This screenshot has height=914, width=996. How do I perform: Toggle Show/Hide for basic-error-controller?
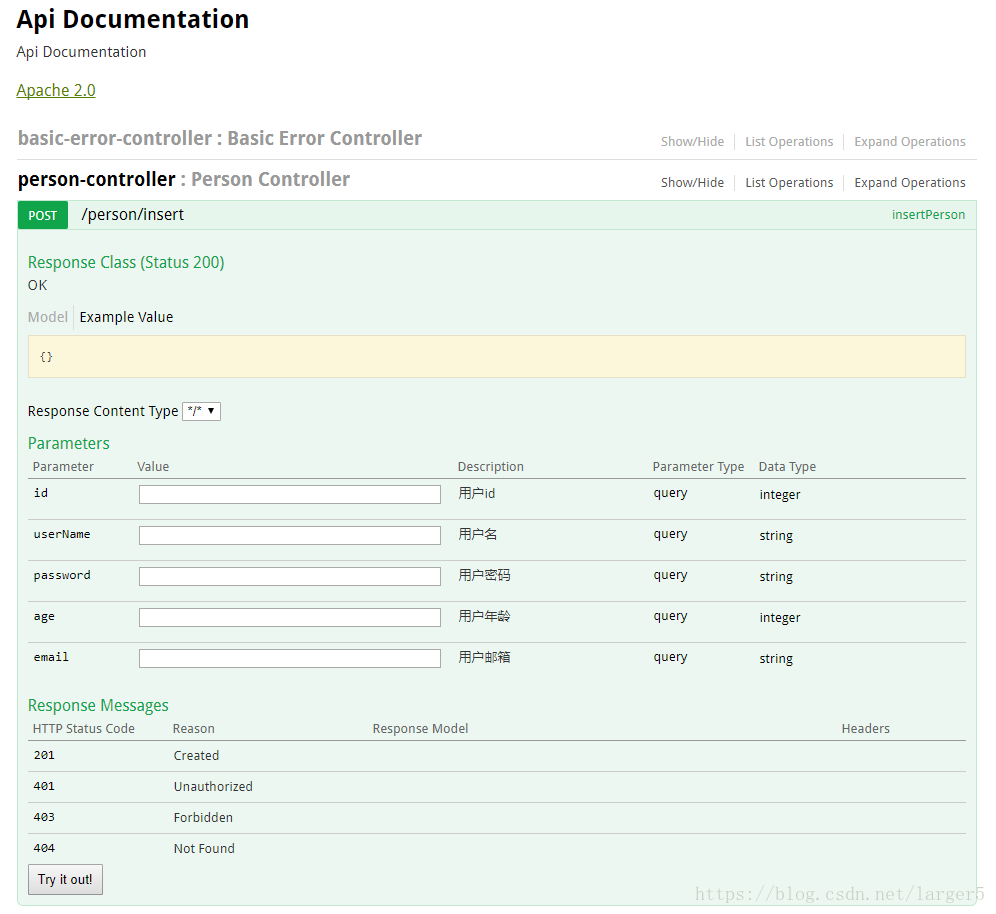[692, 142]
